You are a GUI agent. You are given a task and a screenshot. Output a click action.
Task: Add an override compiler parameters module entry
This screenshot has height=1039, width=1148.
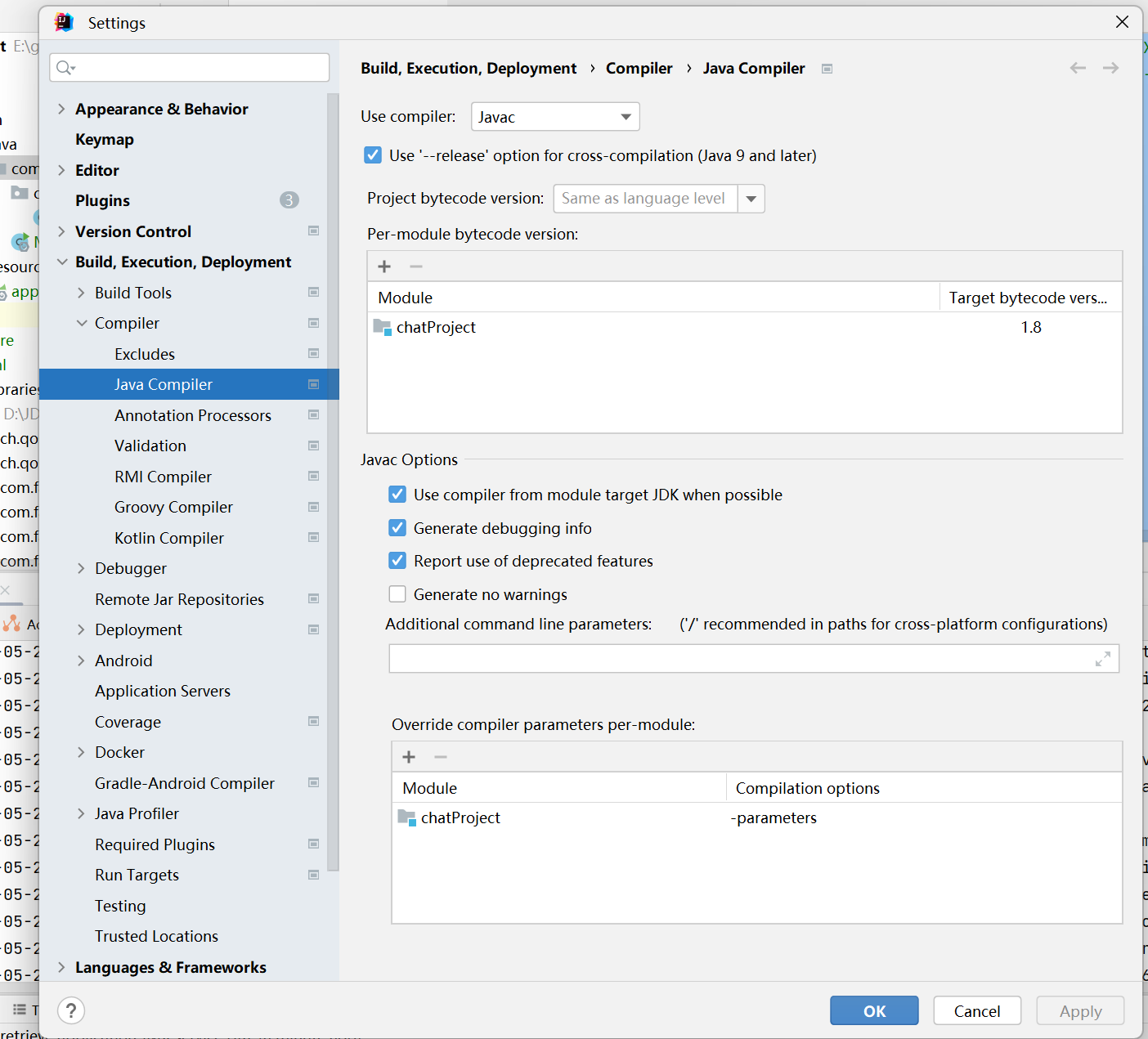pos(409,757)
